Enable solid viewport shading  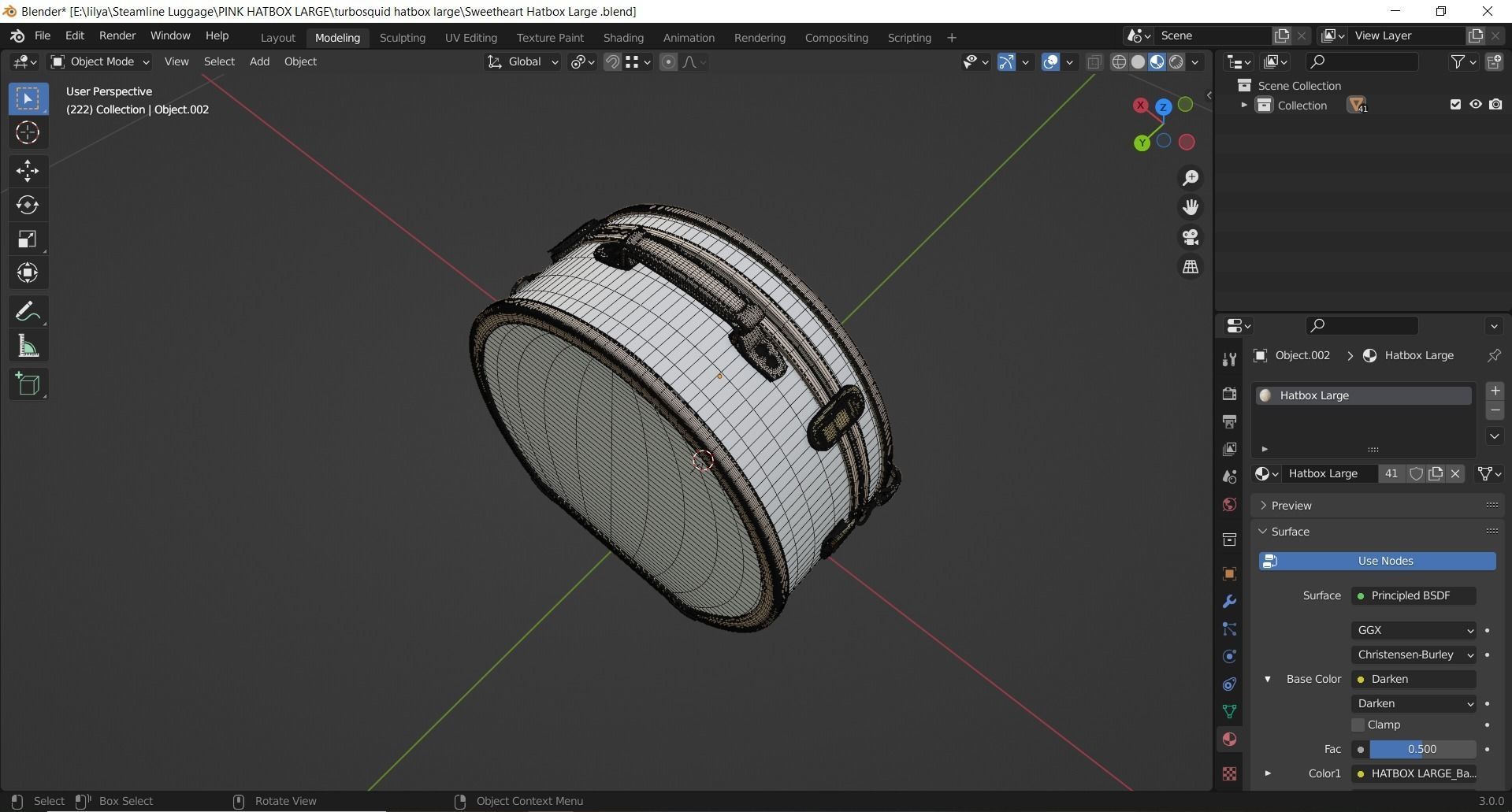pos(1138,62)
